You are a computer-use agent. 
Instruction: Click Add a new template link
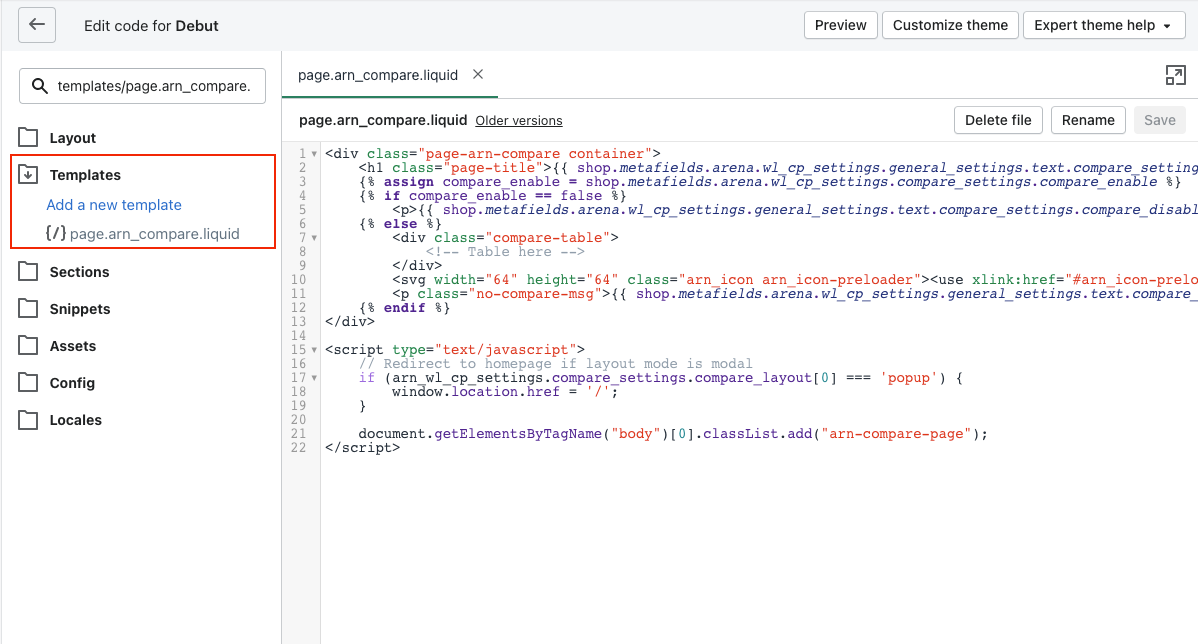pyautogui.click(x=114, y=205)
